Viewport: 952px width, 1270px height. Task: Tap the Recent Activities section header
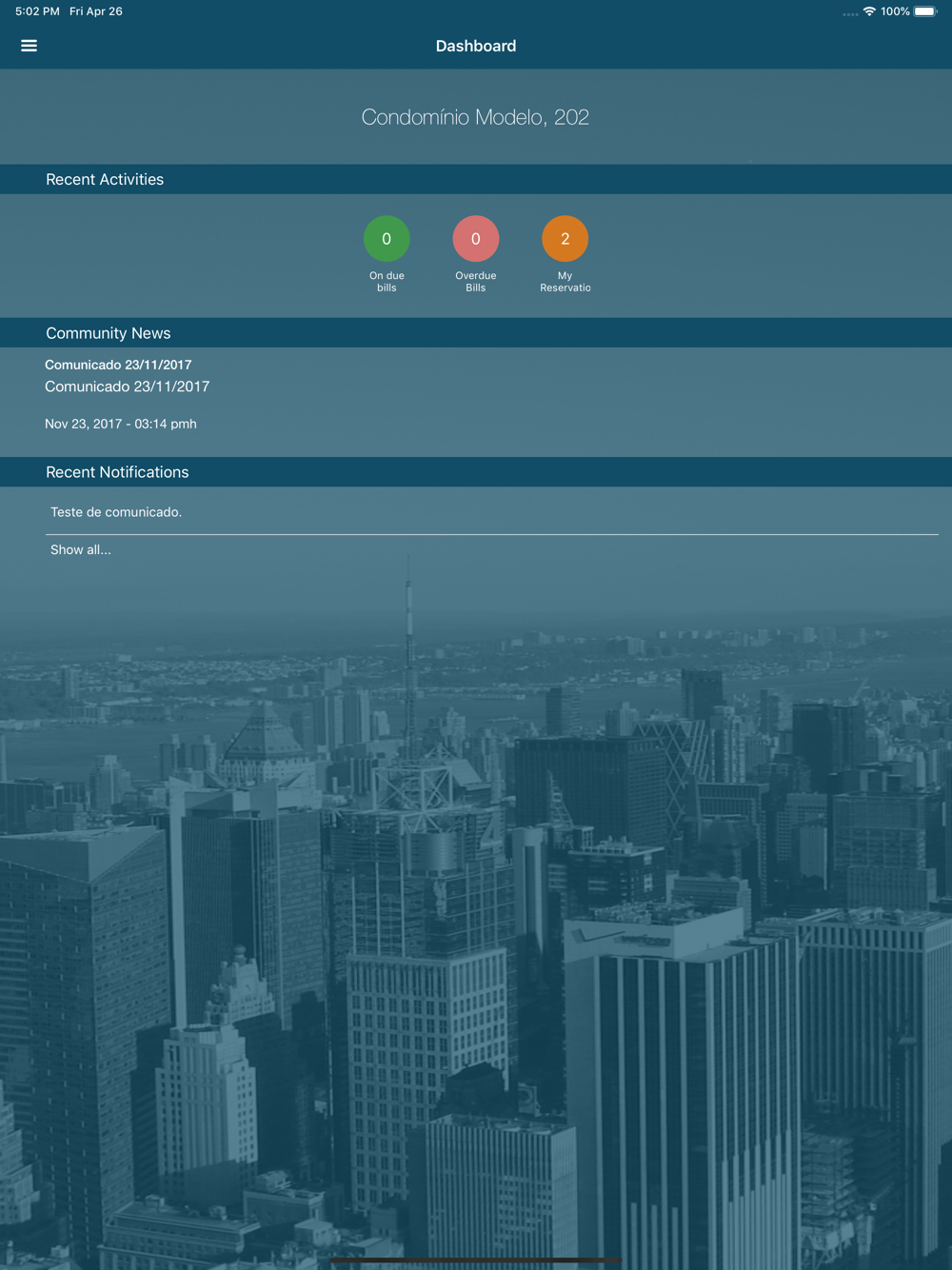tap(476, 179)
